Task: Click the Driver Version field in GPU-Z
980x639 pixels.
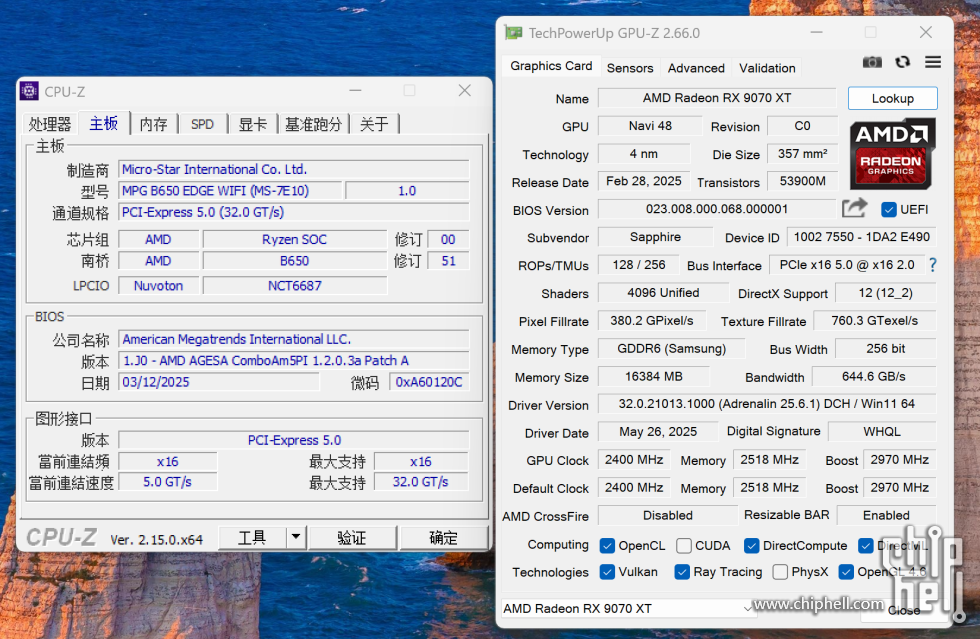Action: tap(767, 404)
